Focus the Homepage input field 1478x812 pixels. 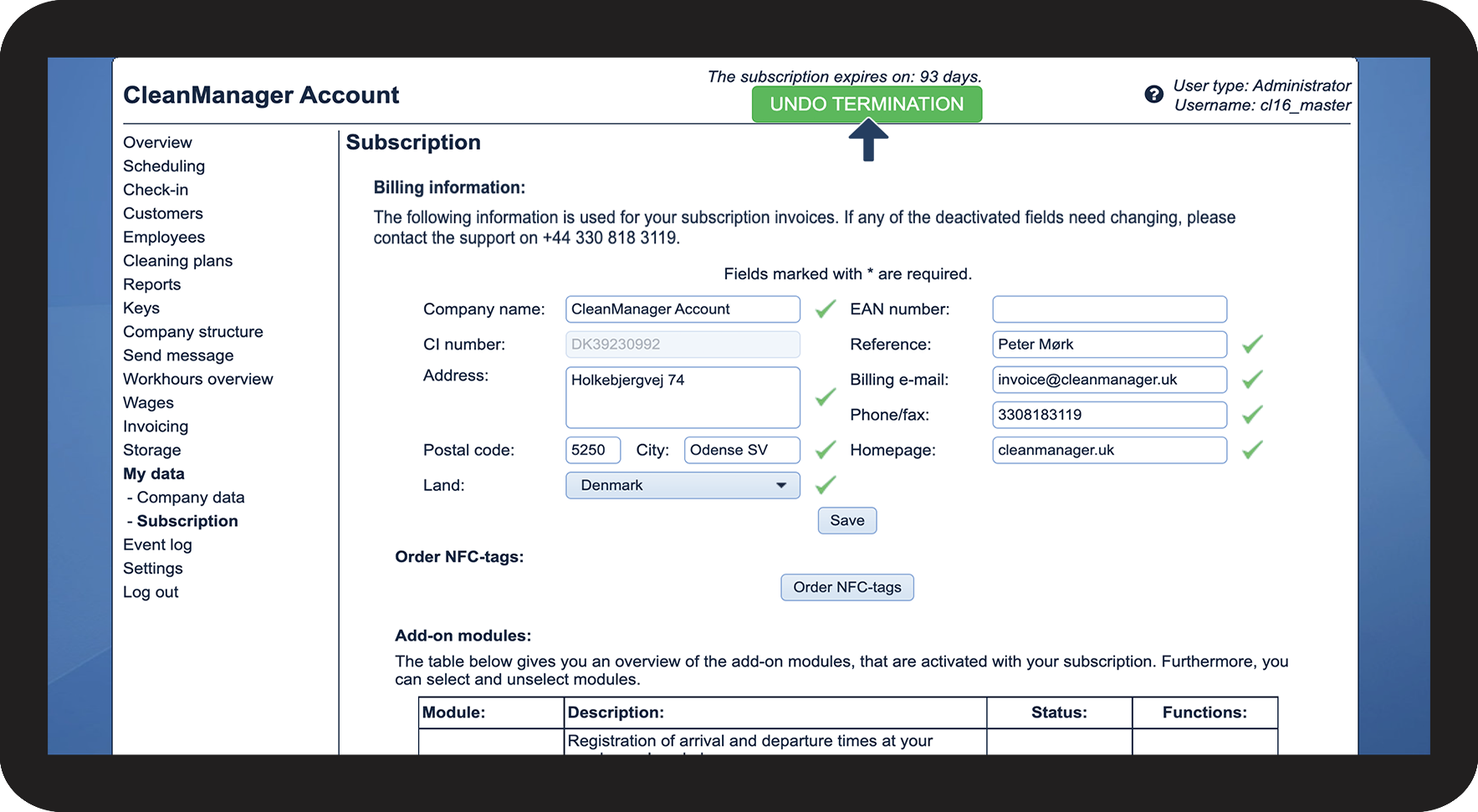click(x=1109, y=450)
